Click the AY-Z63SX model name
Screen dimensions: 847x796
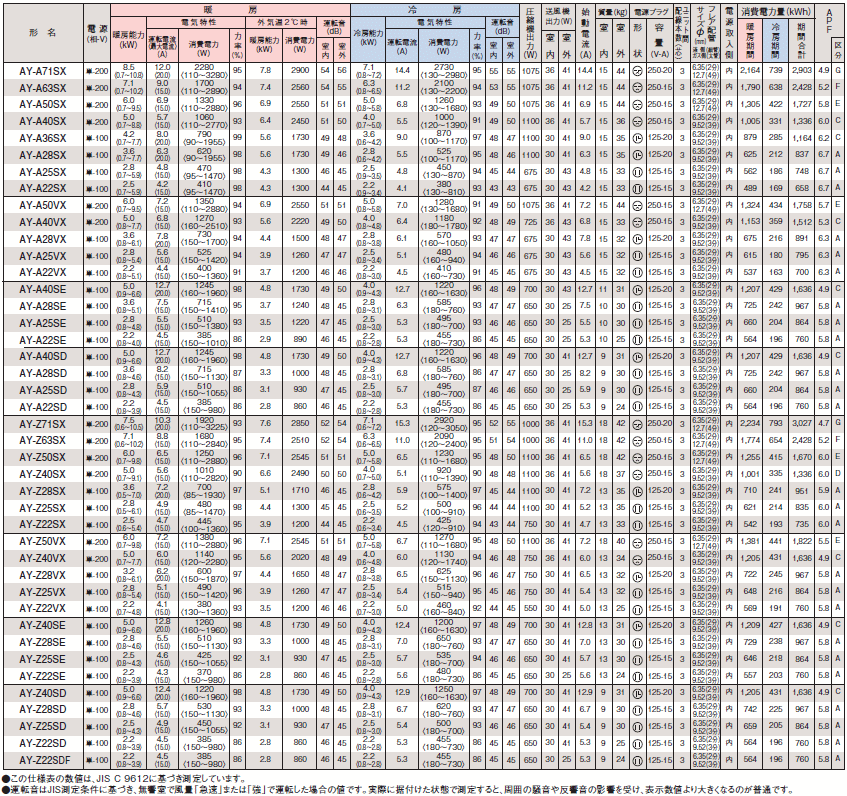coord(43,441)
